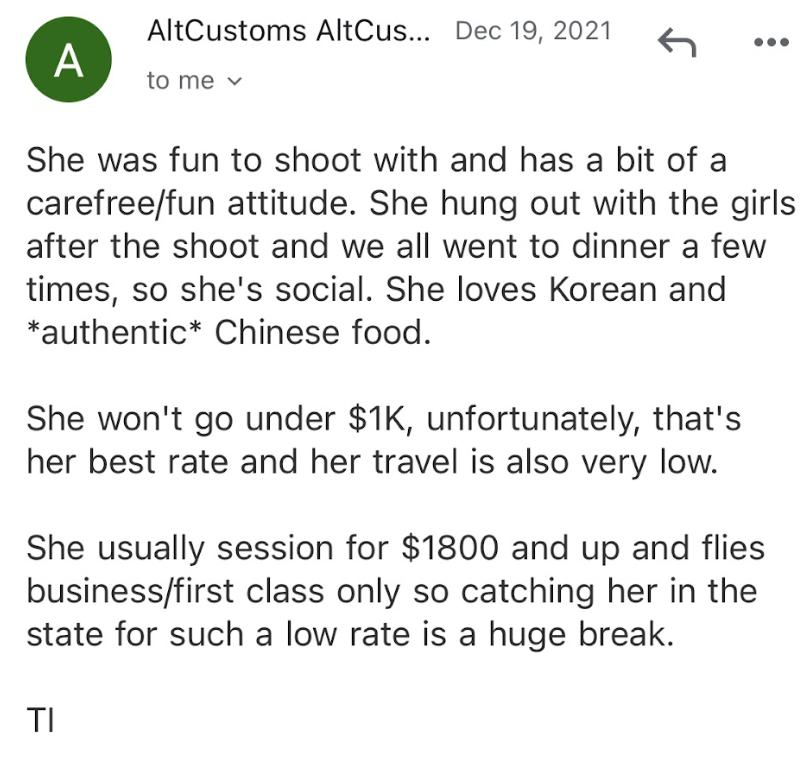Screen dimensions: 809x764
Task: Open sender name 'AltCustoms AltCus...'
Action: tap(288, 31)
